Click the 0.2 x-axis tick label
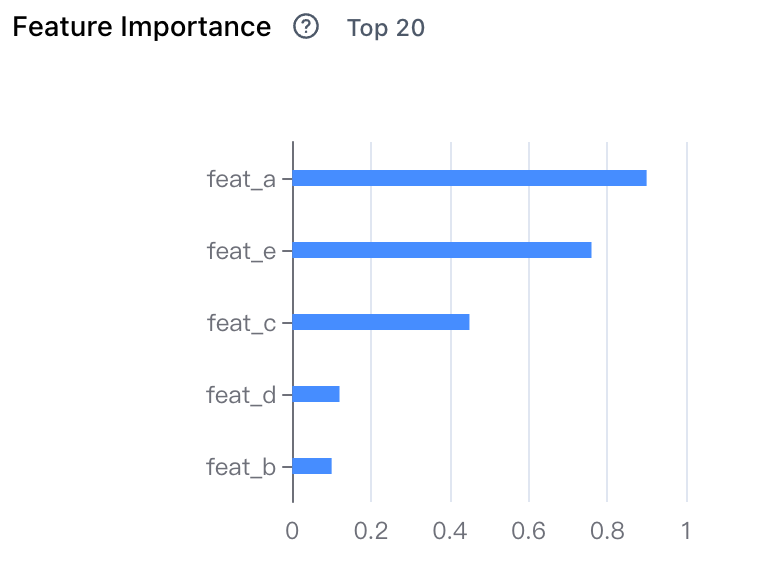This screenshot has width=760, height=576. coord(371,531)
